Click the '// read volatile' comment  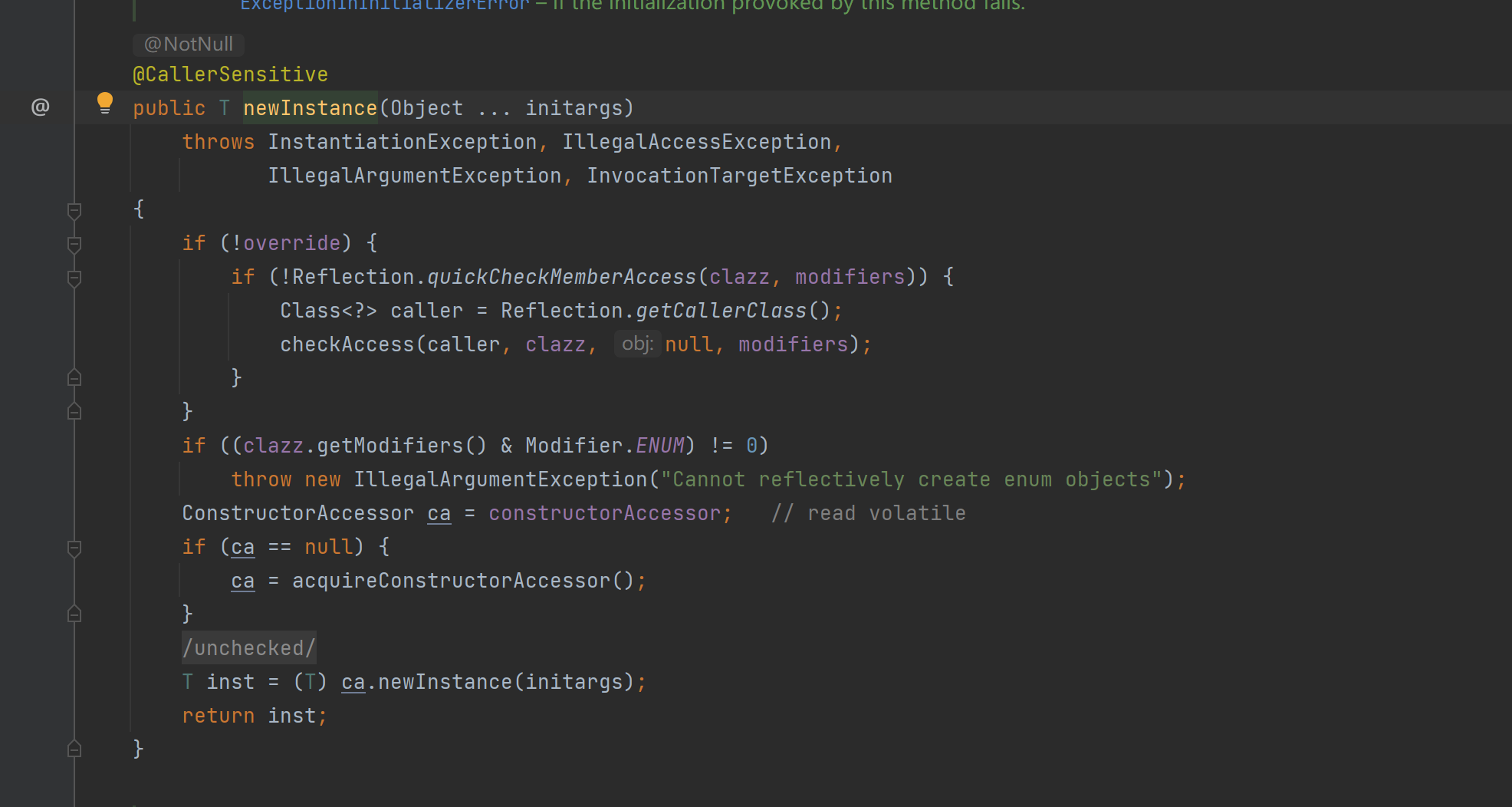point(869,513)
